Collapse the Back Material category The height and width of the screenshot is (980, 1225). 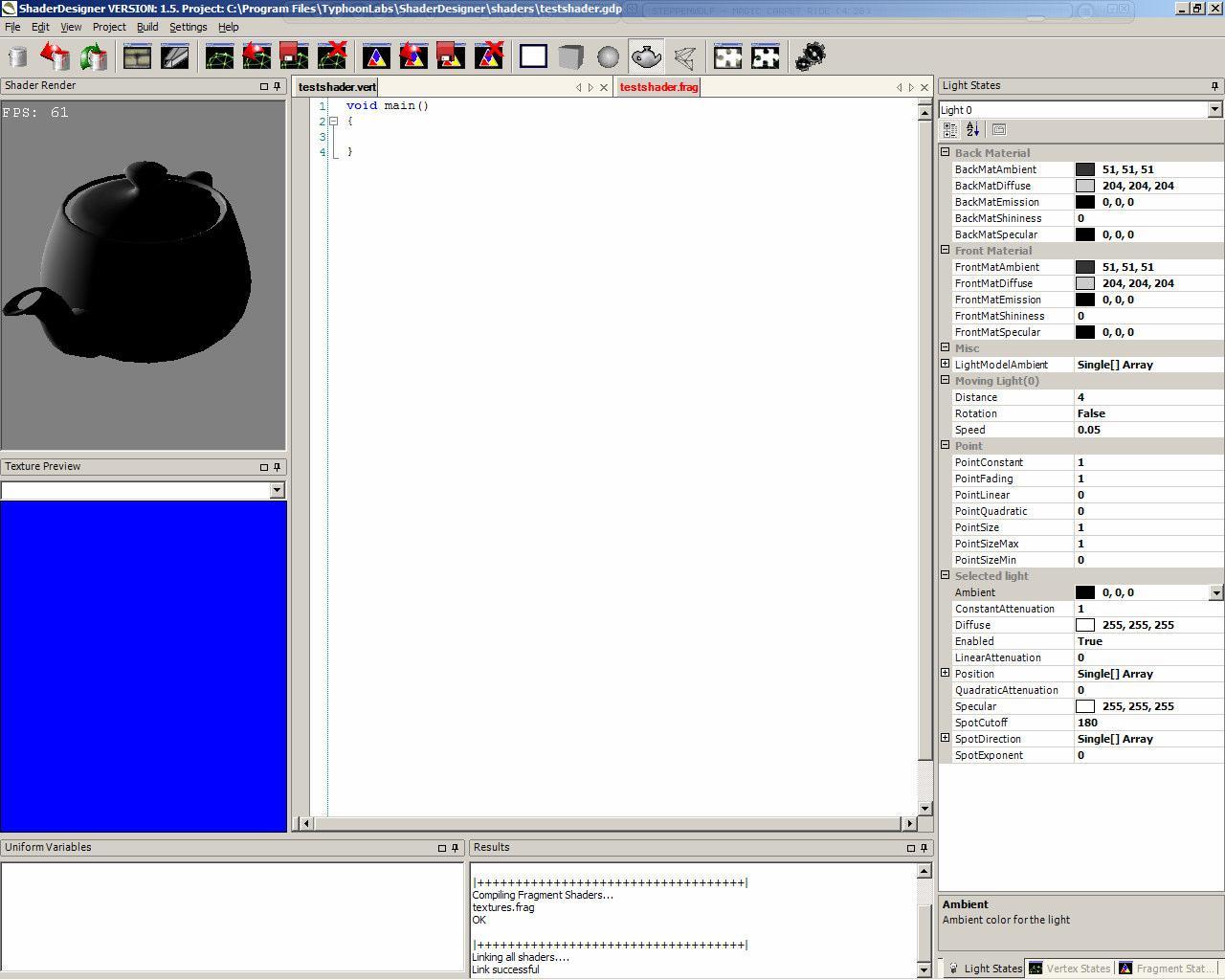click(x=946, y=152)
